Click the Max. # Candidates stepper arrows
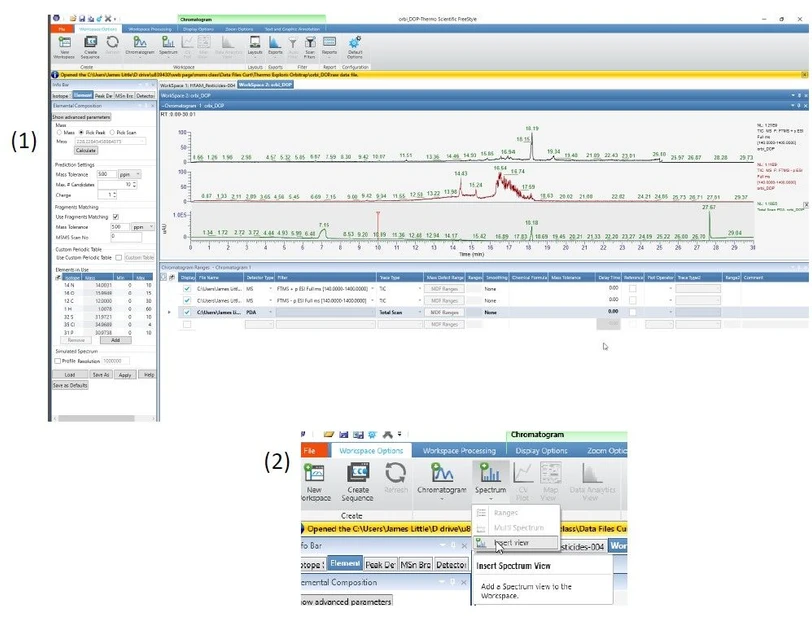812x617 pixels. click(135, 184)
